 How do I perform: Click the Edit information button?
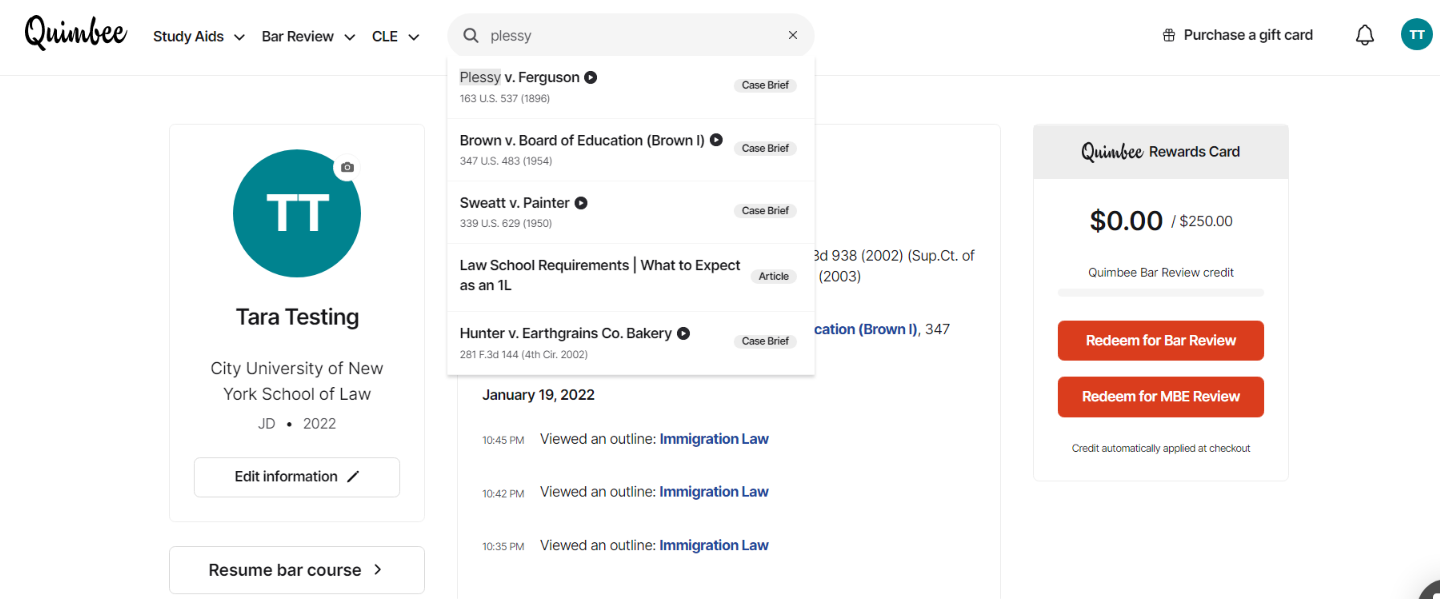pos(297,477)
